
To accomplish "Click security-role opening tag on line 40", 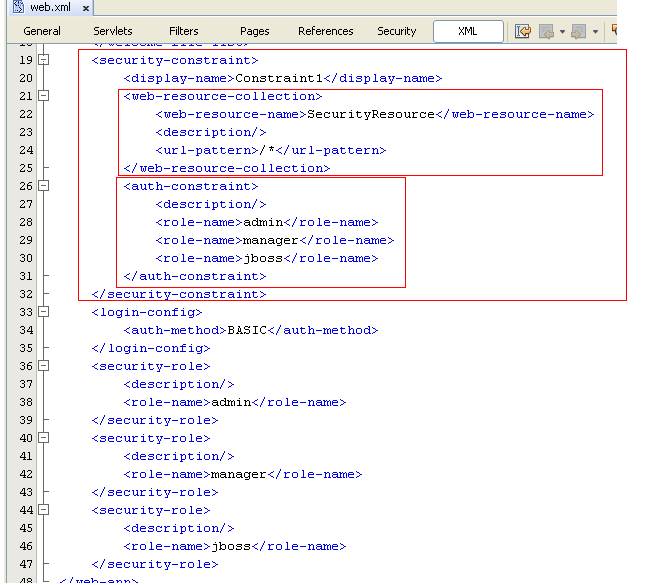I will pos(151,438).
